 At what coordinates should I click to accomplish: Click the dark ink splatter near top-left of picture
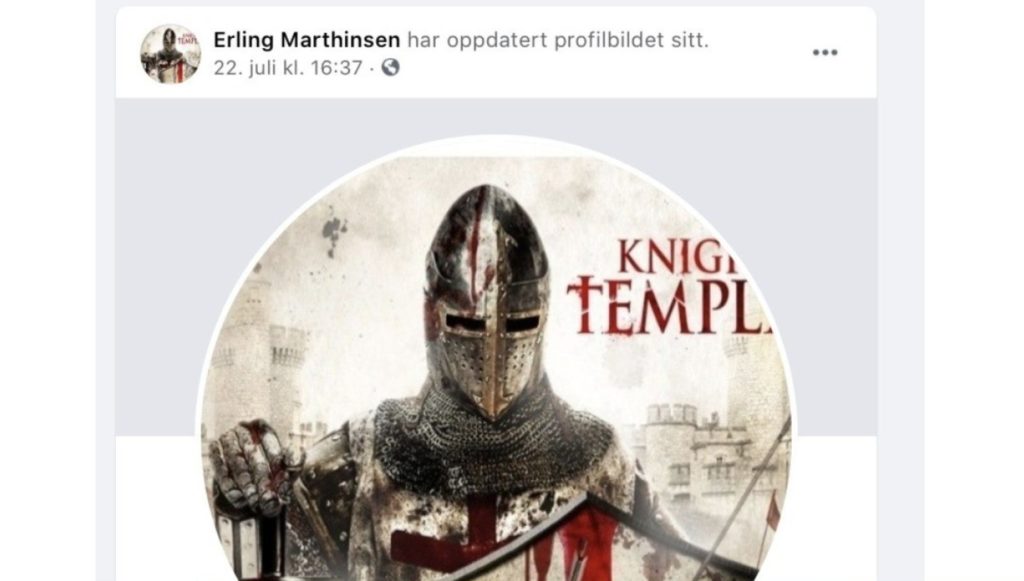pos(334,230)
